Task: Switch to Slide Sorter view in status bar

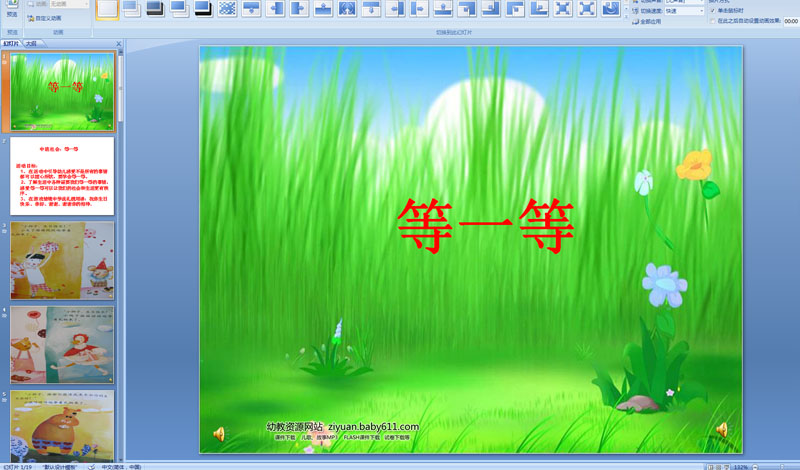Action: pos(718,467)
